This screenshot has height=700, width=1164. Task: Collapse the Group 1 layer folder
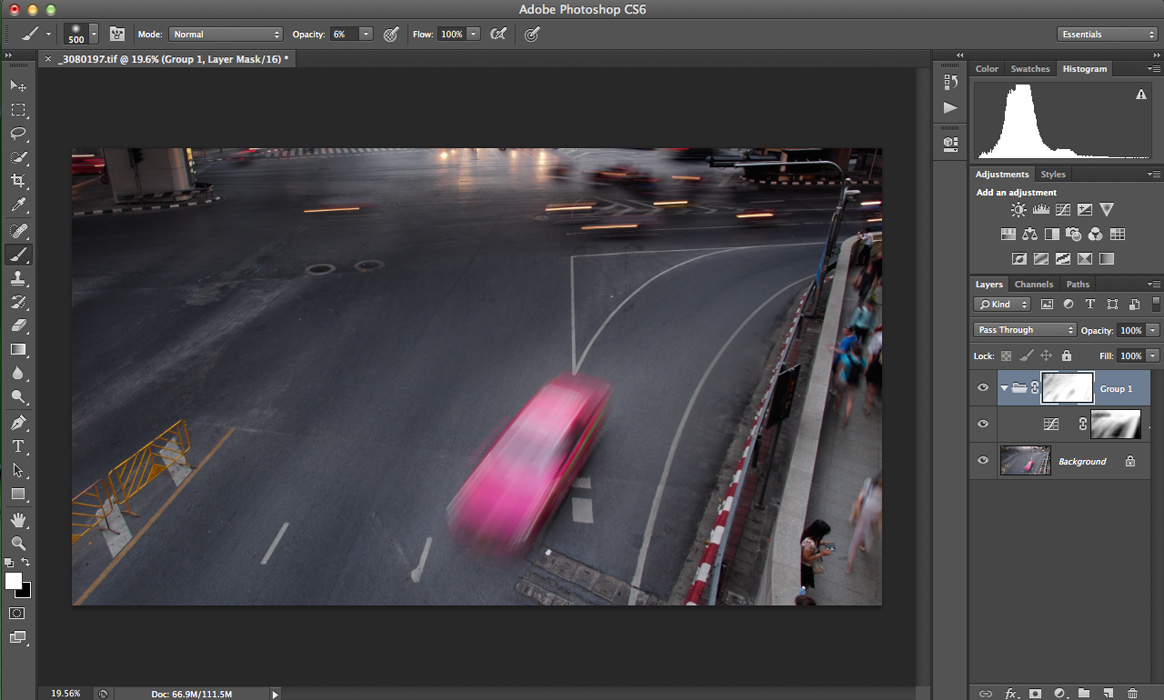1004,388
